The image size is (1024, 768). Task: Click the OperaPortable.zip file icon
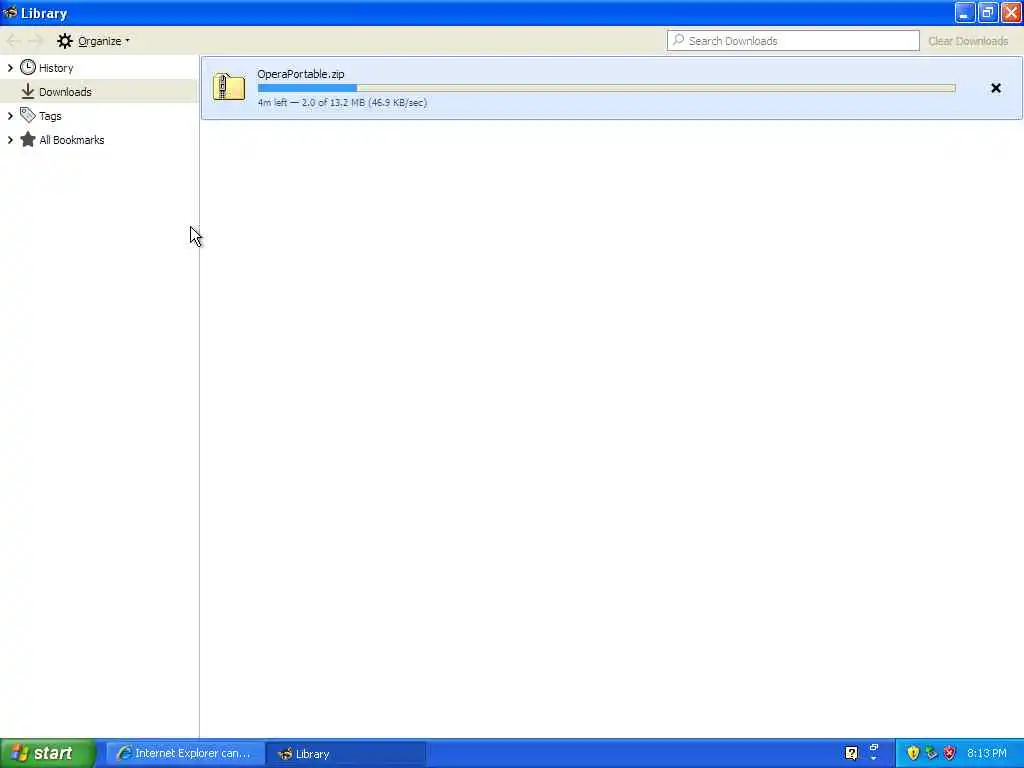point(229,87)
